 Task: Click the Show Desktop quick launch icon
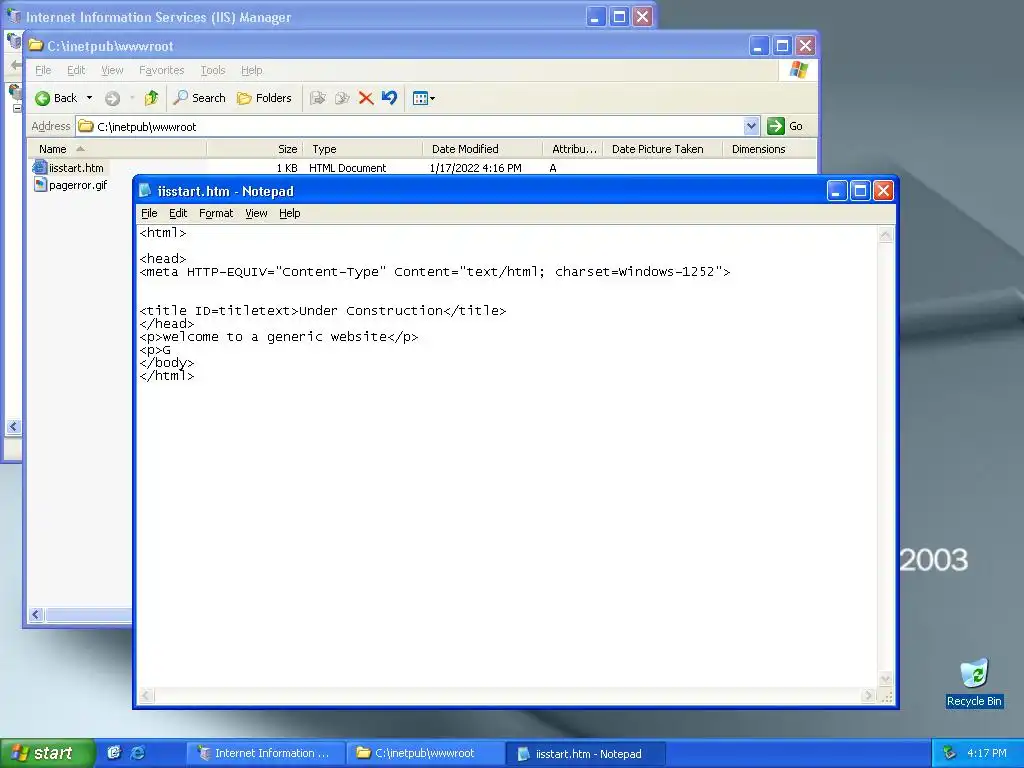(114, 753)
